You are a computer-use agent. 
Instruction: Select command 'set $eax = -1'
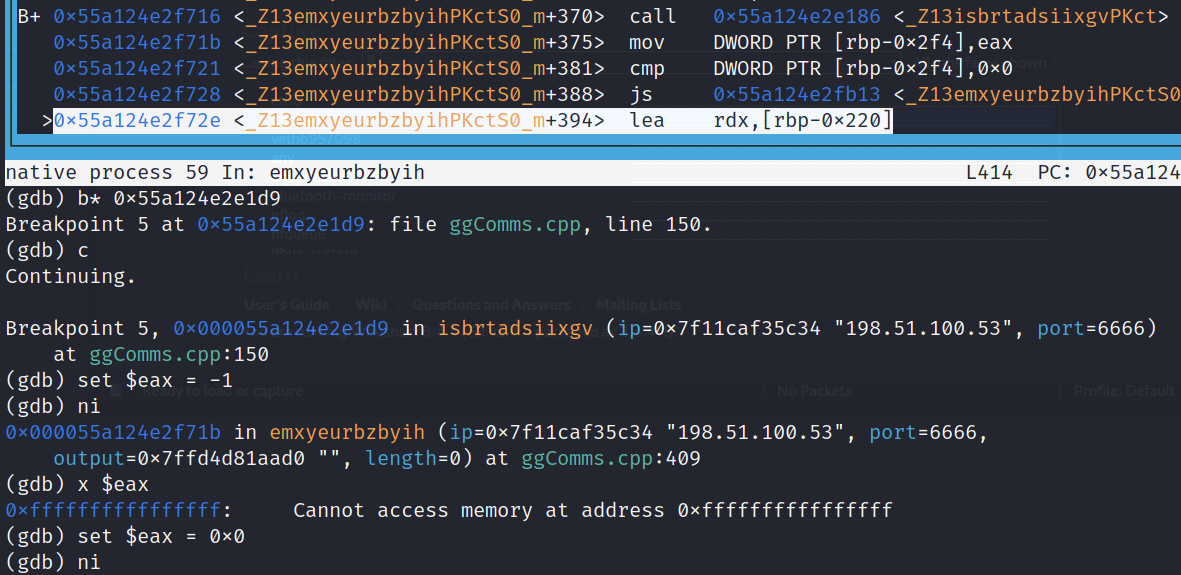(x=155, y=381)
